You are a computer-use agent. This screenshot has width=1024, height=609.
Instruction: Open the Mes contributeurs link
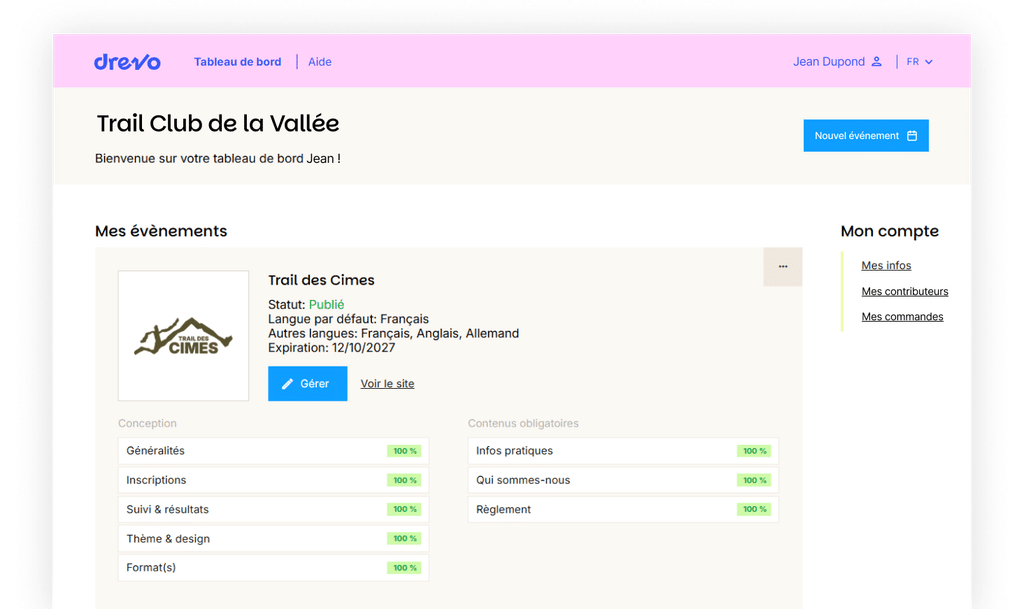point(904,291)
